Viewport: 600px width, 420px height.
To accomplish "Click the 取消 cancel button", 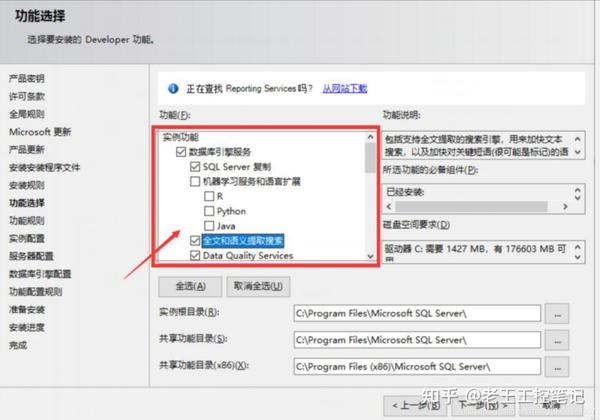I will click(x=551, y=405).
